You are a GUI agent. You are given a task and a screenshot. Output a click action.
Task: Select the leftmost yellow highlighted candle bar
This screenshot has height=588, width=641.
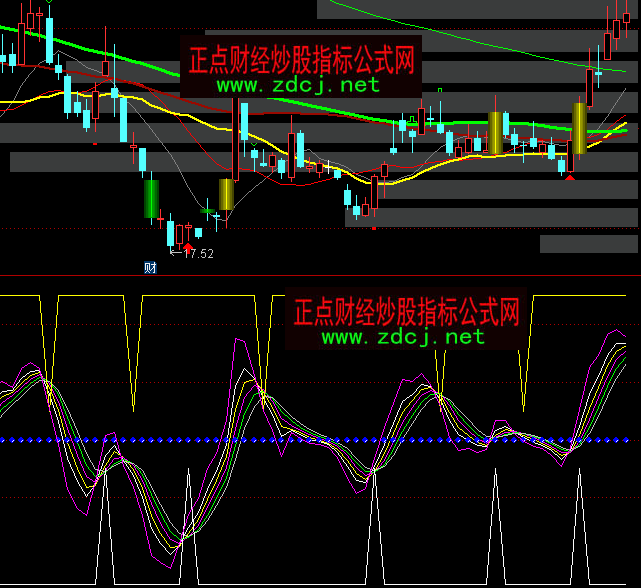click(x=227, y=194)
